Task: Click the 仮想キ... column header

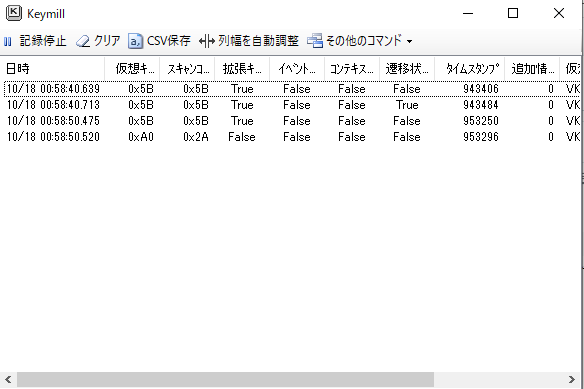Action: (x=132, y=69)
